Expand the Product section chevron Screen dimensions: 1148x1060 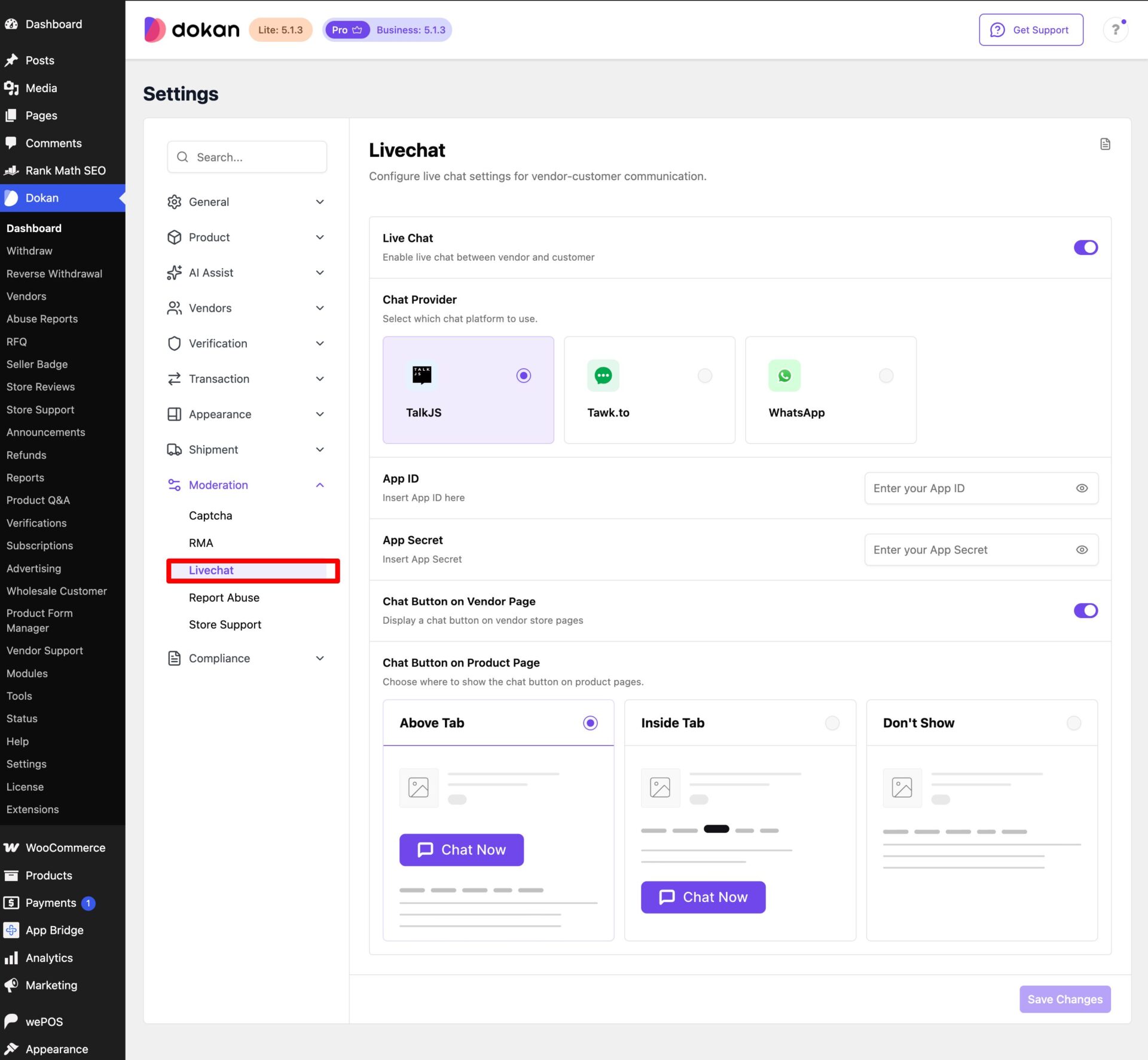pos(320,237)
